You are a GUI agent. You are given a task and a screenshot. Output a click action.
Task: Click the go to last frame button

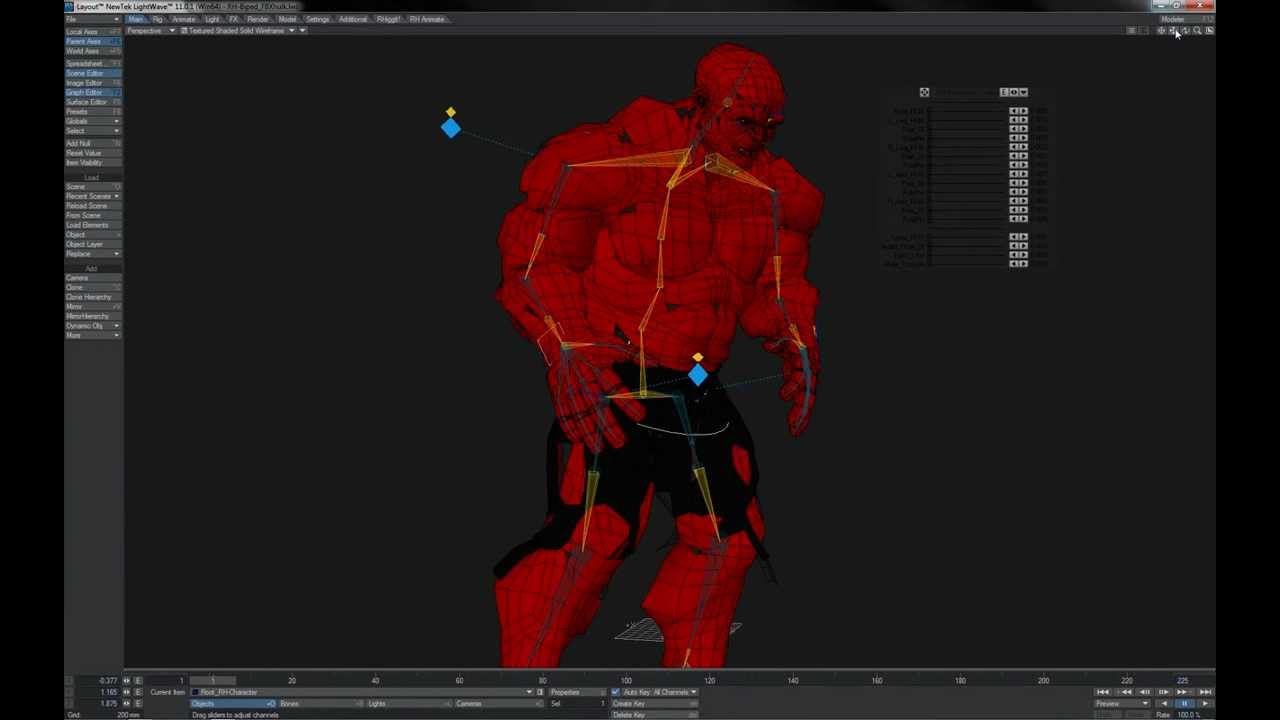tap(1205, 692)
